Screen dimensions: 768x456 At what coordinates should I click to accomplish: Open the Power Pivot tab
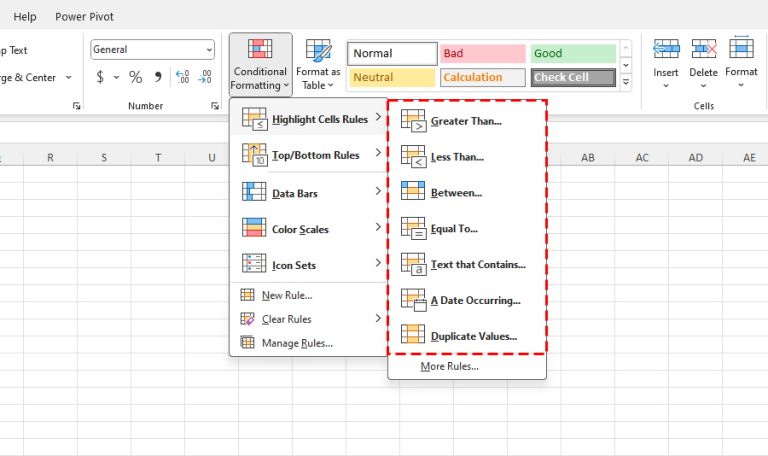(x=84, y=17)
